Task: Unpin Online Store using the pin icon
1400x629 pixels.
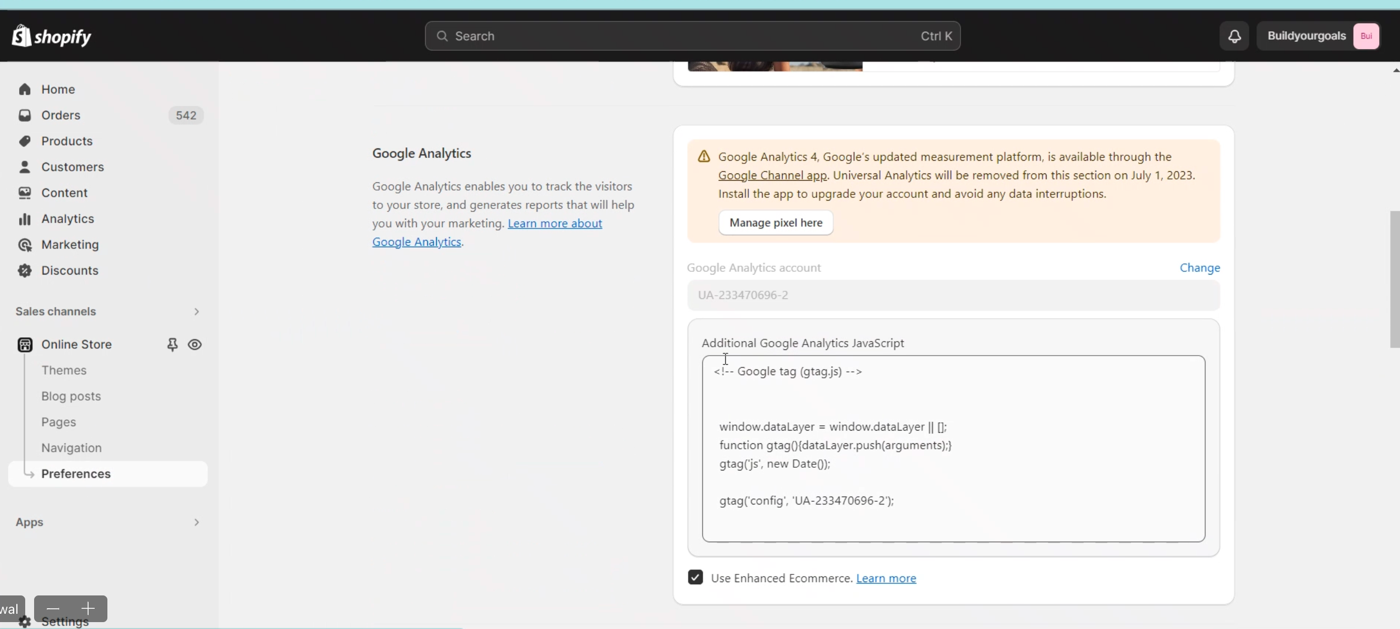Action: (x=171, y=344)
